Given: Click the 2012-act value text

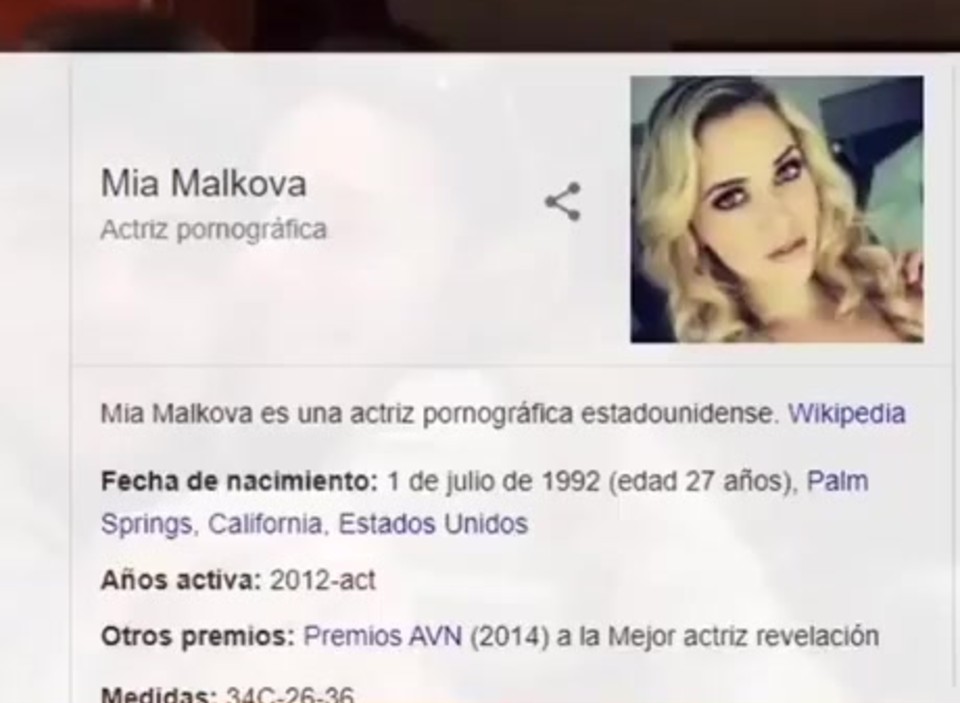Looking at the screenshot, I should pos(323,580).
